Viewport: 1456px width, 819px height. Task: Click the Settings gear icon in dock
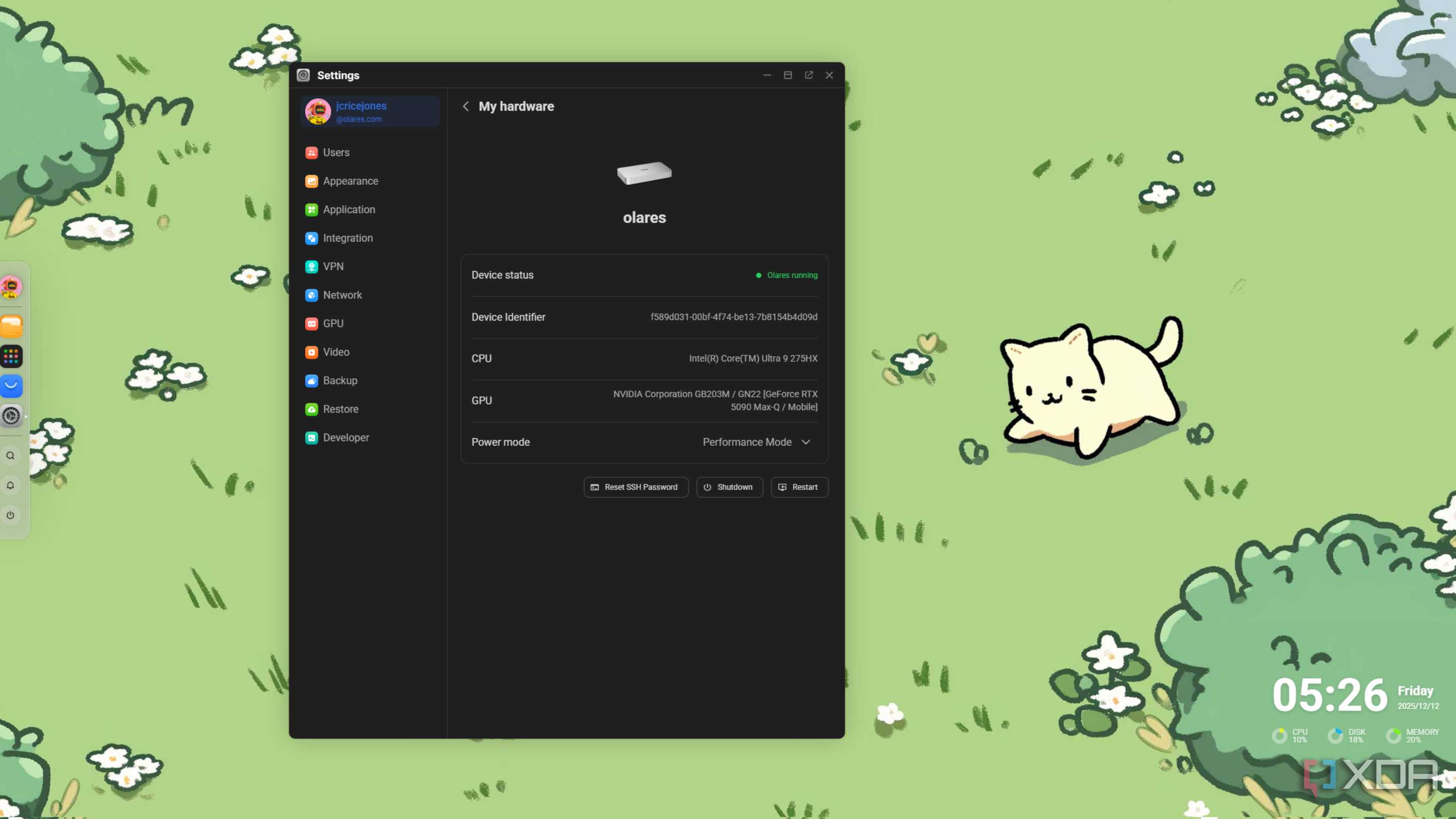click(x=11, y=416)
